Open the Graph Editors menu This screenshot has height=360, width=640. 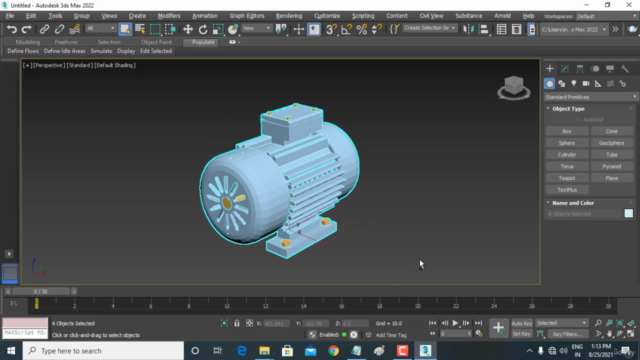coord(247,16)
